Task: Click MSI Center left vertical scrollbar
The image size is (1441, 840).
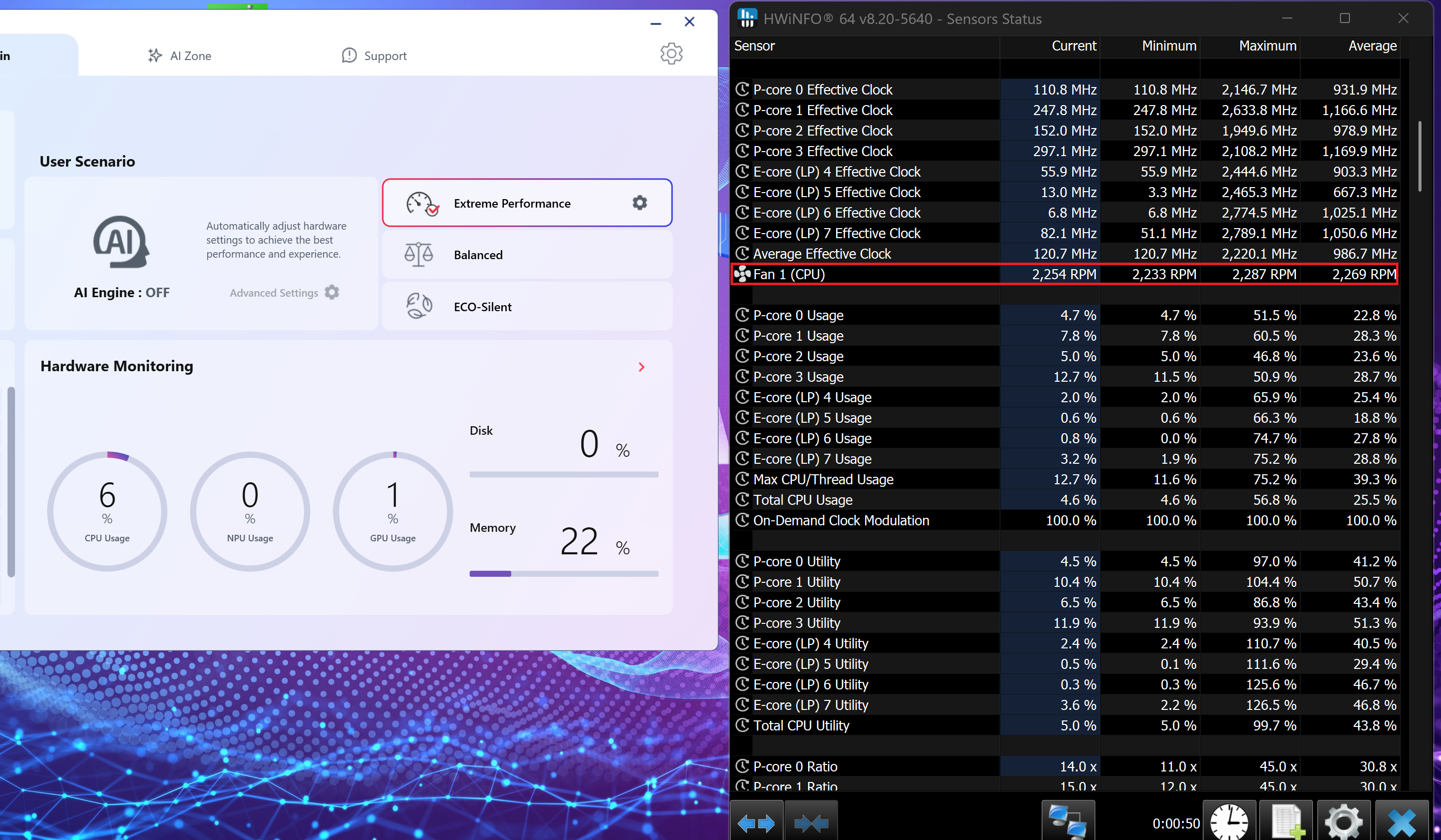Action: coord(11,482)
